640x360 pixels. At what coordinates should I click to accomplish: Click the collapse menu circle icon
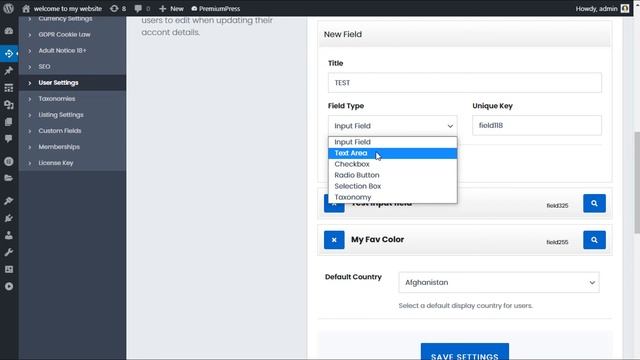pos(9,287)
